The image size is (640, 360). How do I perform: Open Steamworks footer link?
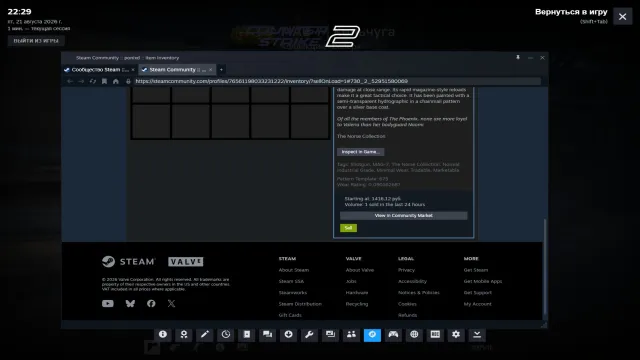point(293,293)
